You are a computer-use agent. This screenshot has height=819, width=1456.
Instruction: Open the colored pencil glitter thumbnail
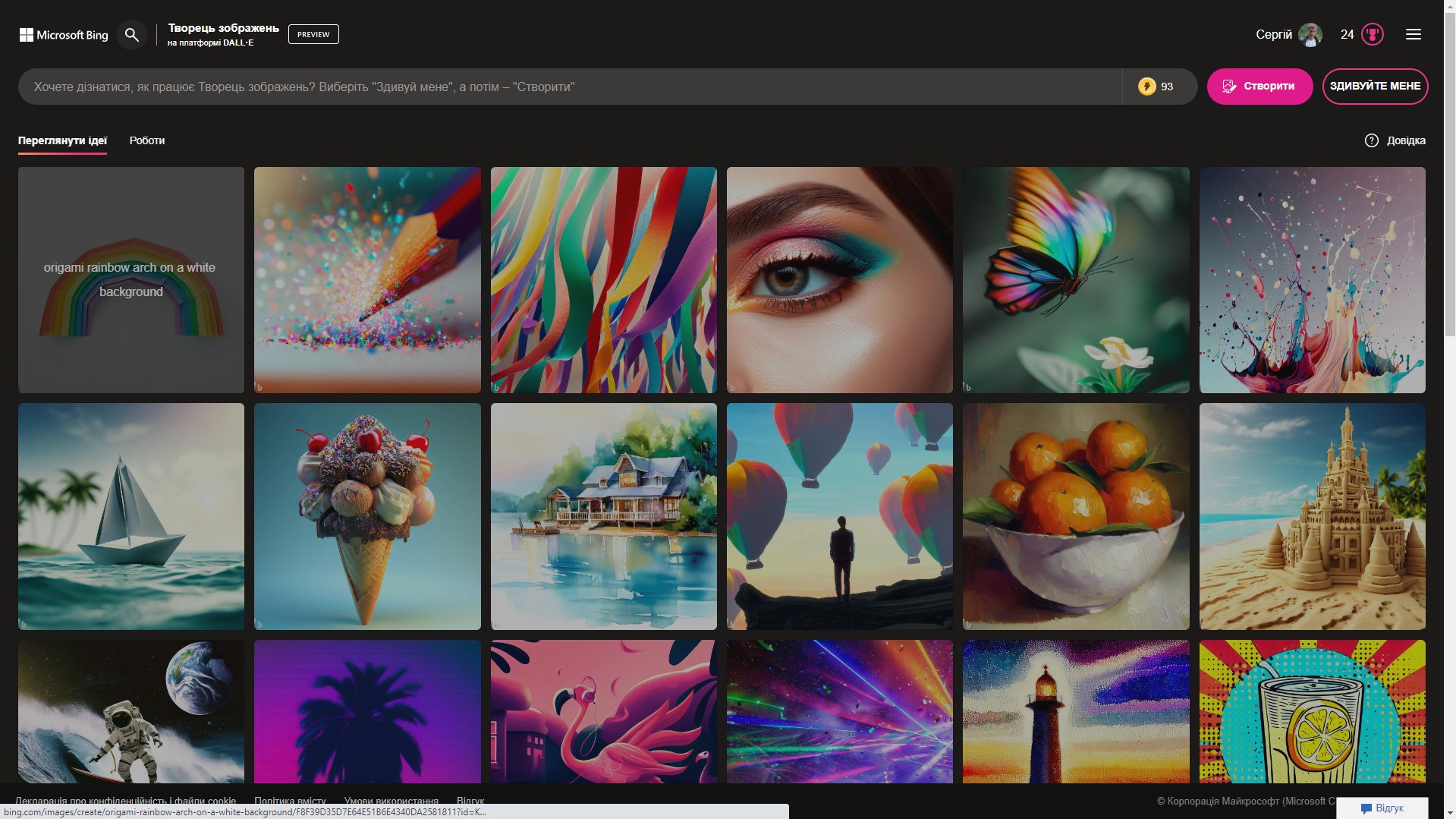(367, 280)
